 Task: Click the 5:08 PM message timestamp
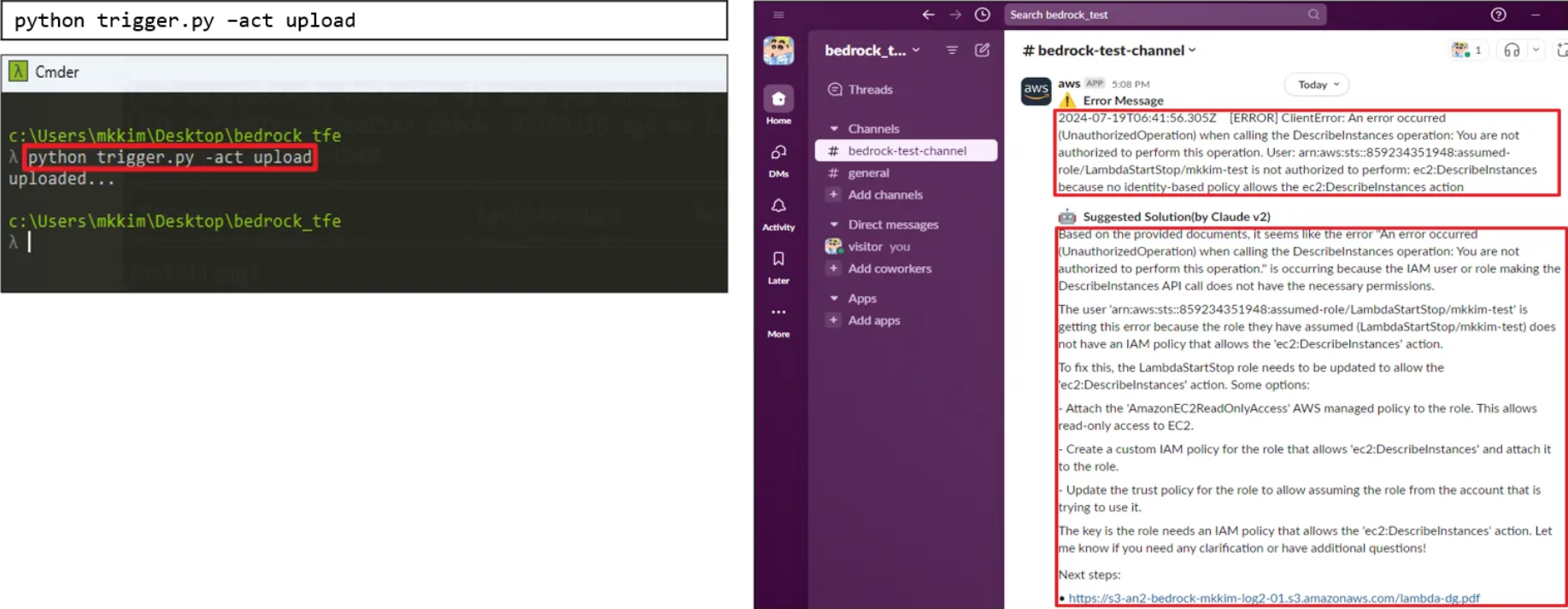click(x=1130, y=84)
